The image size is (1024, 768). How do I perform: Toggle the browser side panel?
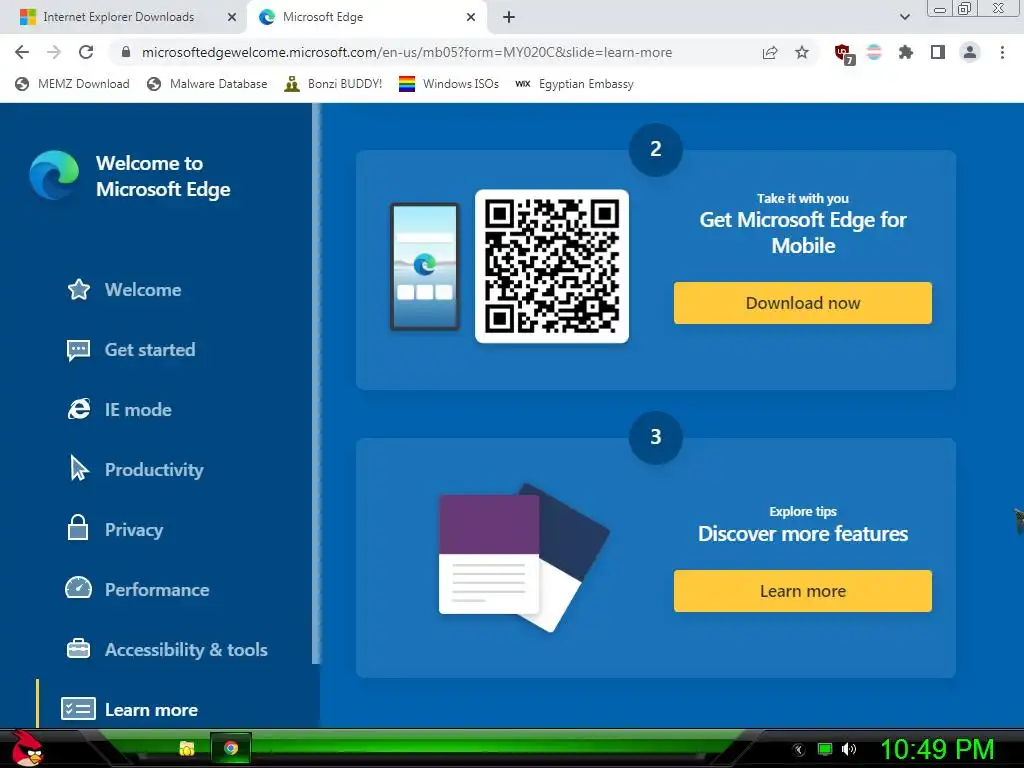[x=938, y=52]
